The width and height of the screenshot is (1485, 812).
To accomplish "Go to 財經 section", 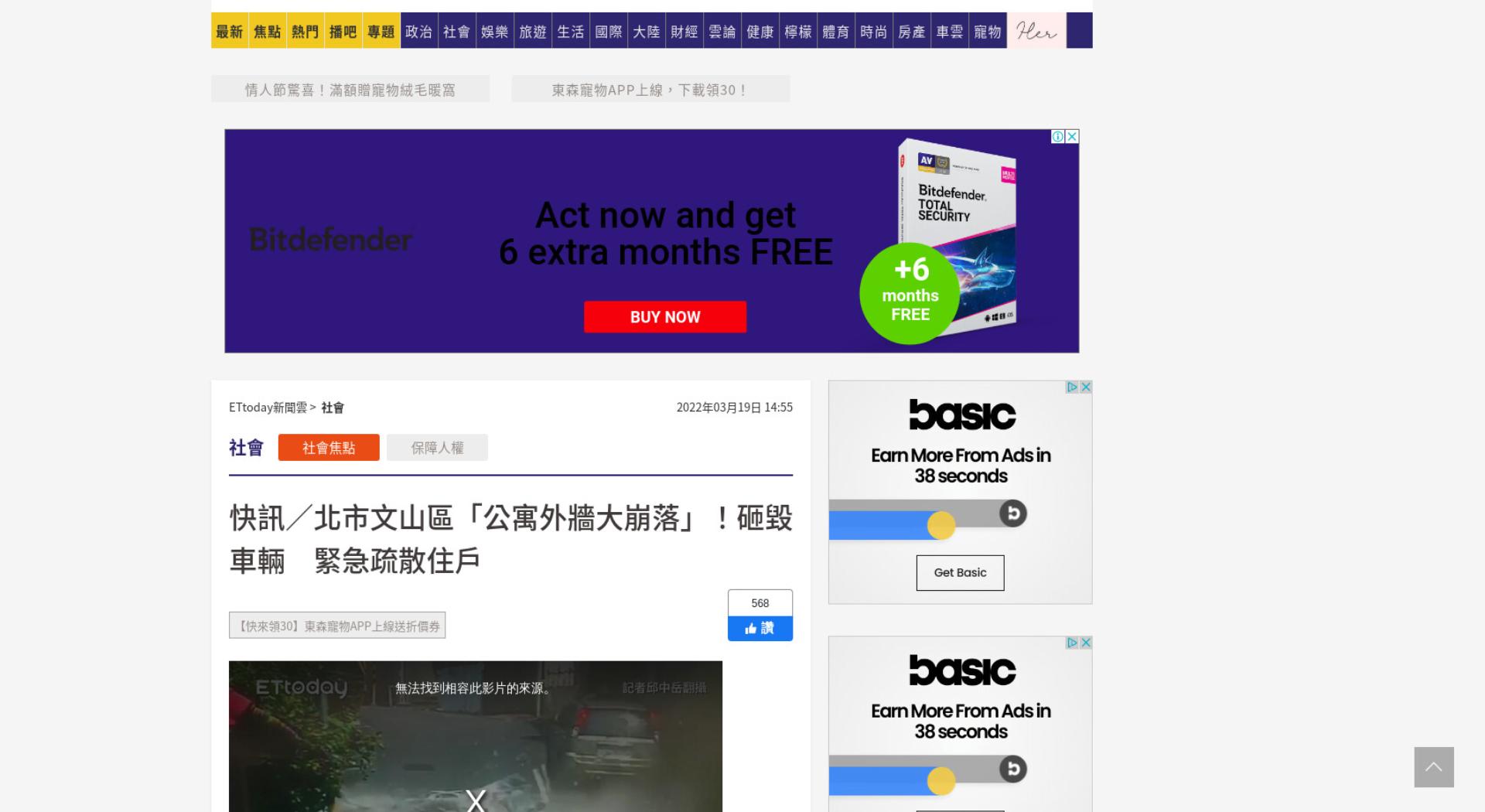I will pyautogui.click(x=684, y=31).
